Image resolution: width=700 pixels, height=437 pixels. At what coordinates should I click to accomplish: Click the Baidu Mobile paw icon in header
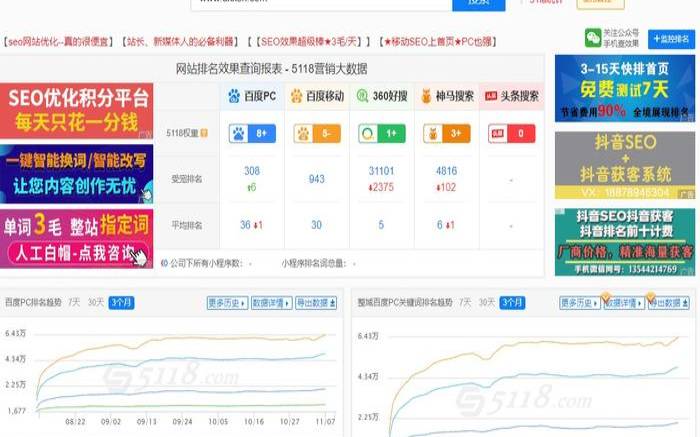point(296,96)
